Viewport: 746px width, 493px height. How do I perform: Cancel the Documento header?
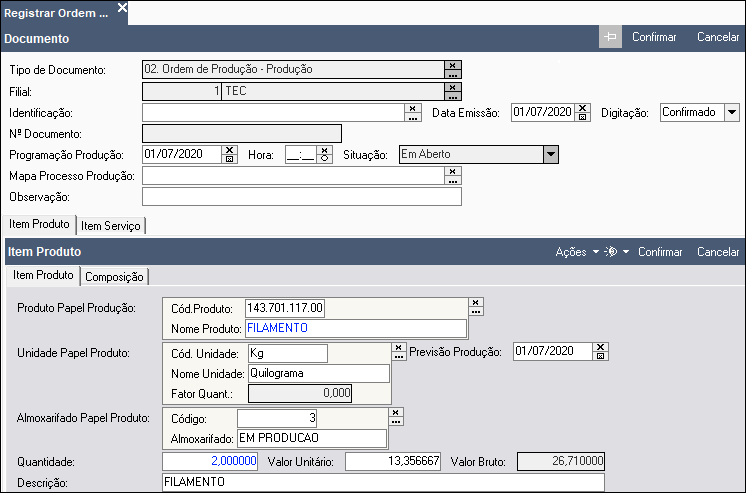coord(718,37)
